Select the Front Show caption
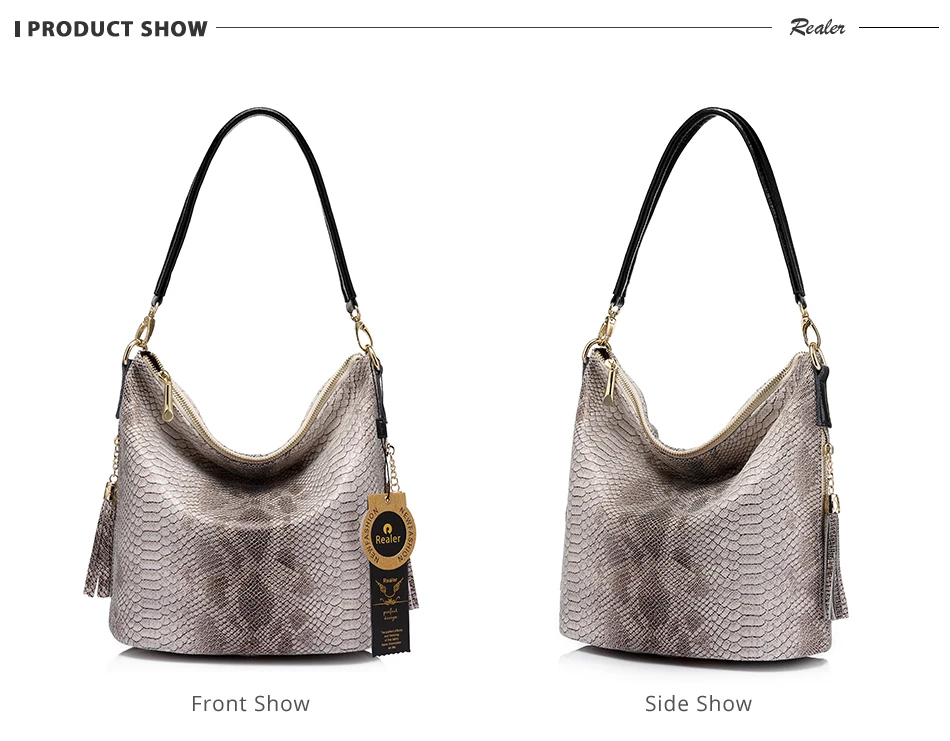950x741 pixels. pyautogui.click(x=250, y=703)
